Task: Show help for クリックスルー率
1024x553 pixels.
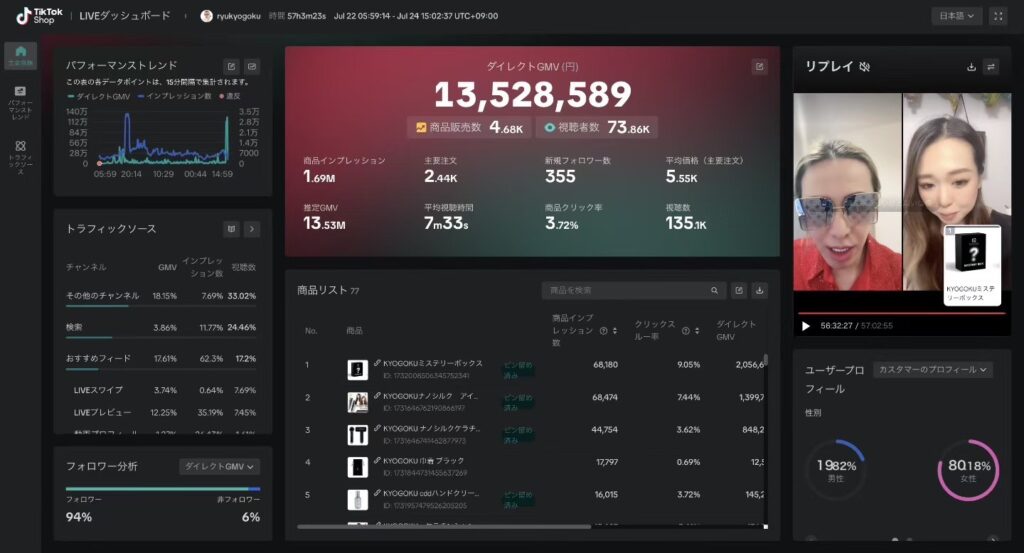Action: 686,331
